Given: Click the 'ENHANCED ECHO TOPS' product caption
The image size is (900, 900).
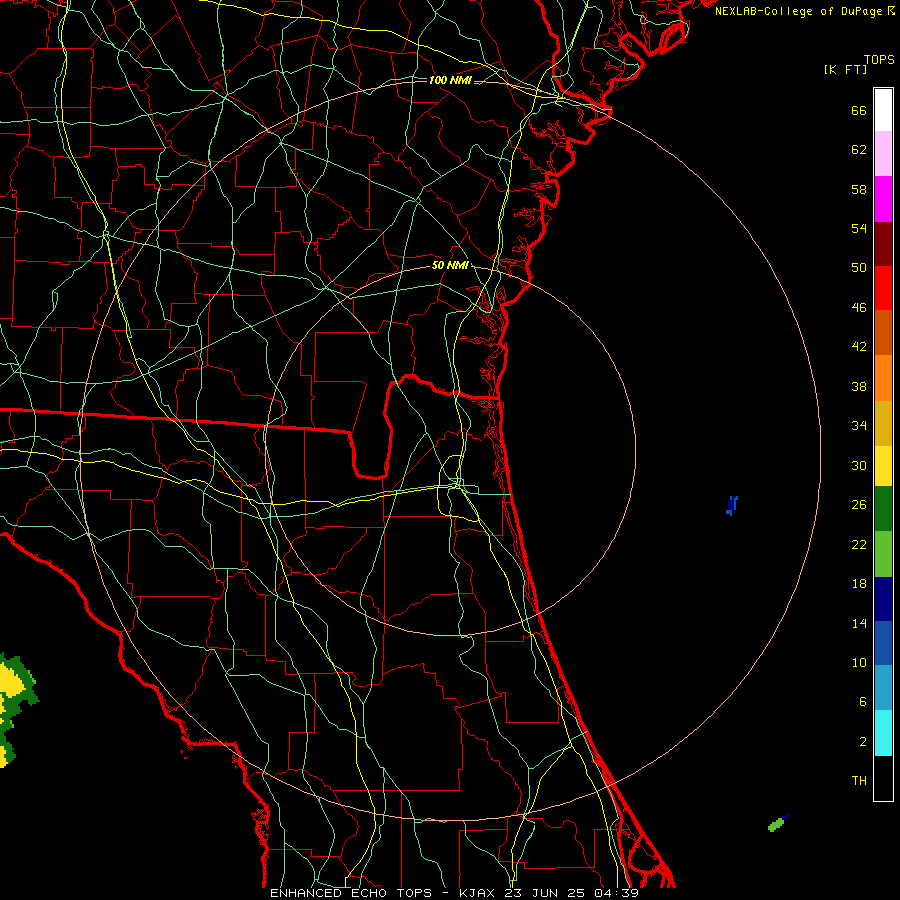Looking at the screenshot, I should coord(351,893).
